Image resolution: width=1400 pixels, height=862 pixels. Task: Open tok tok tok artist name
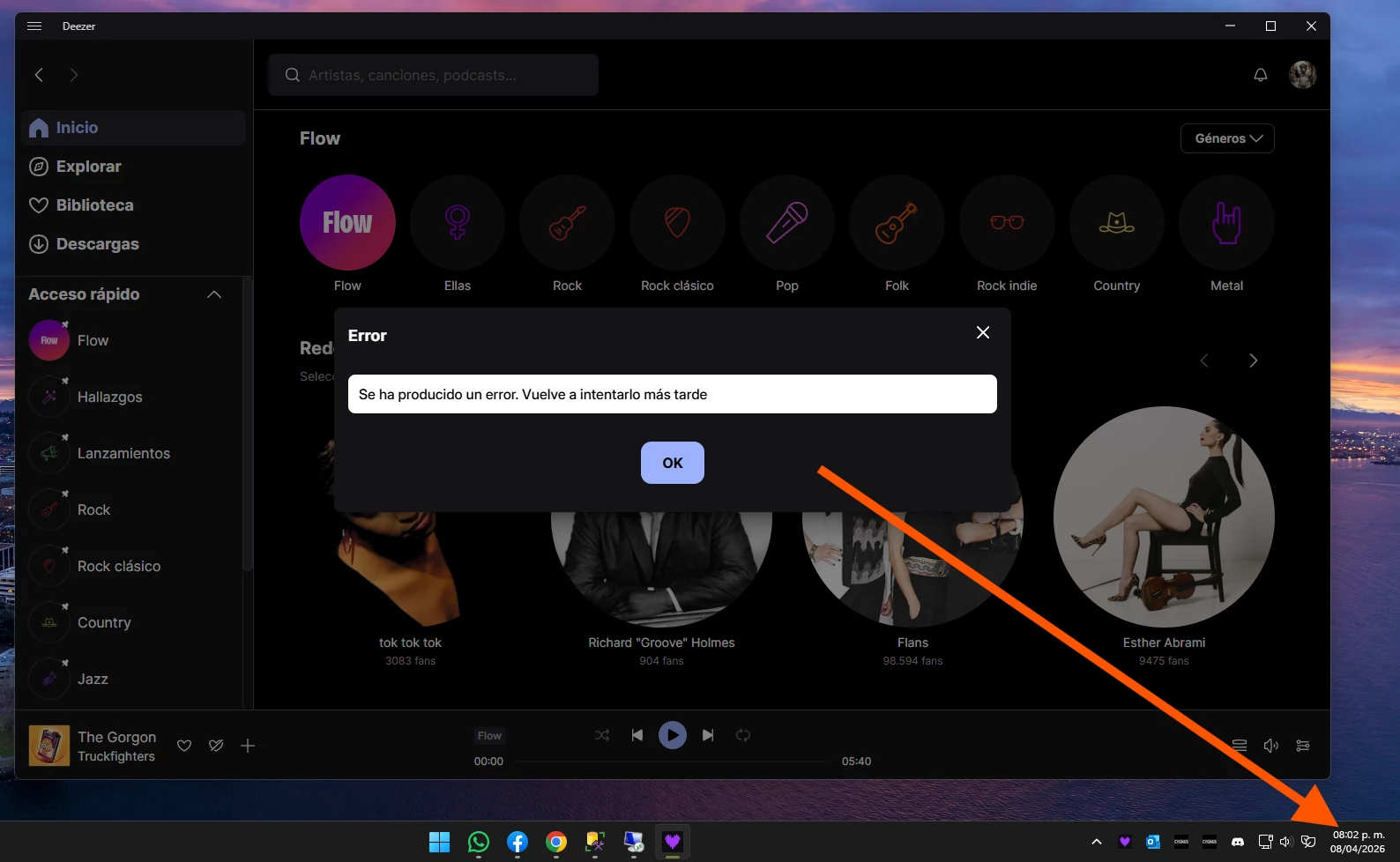[410, 643]
